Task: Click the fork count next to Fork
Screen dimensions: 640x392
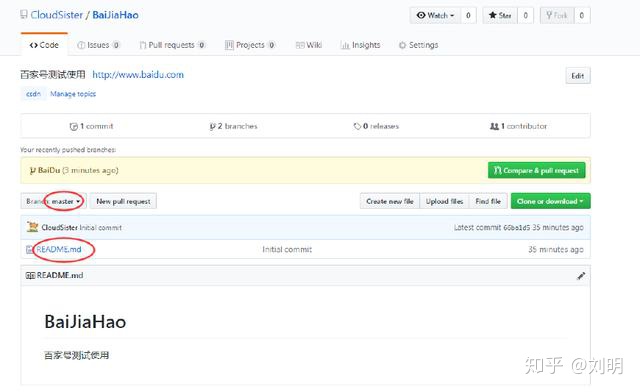Action: click(582, 16)
